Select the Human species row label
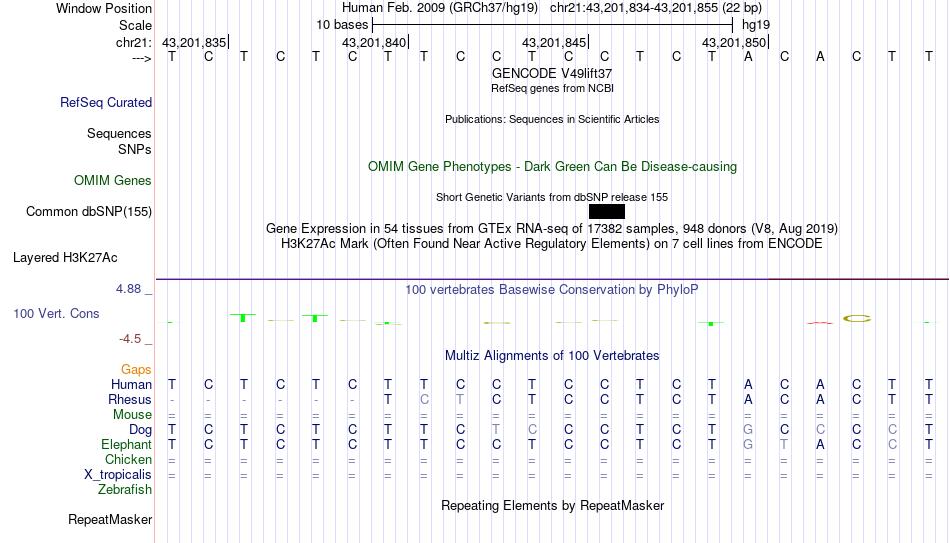The image size is (950, 543). 131,385
